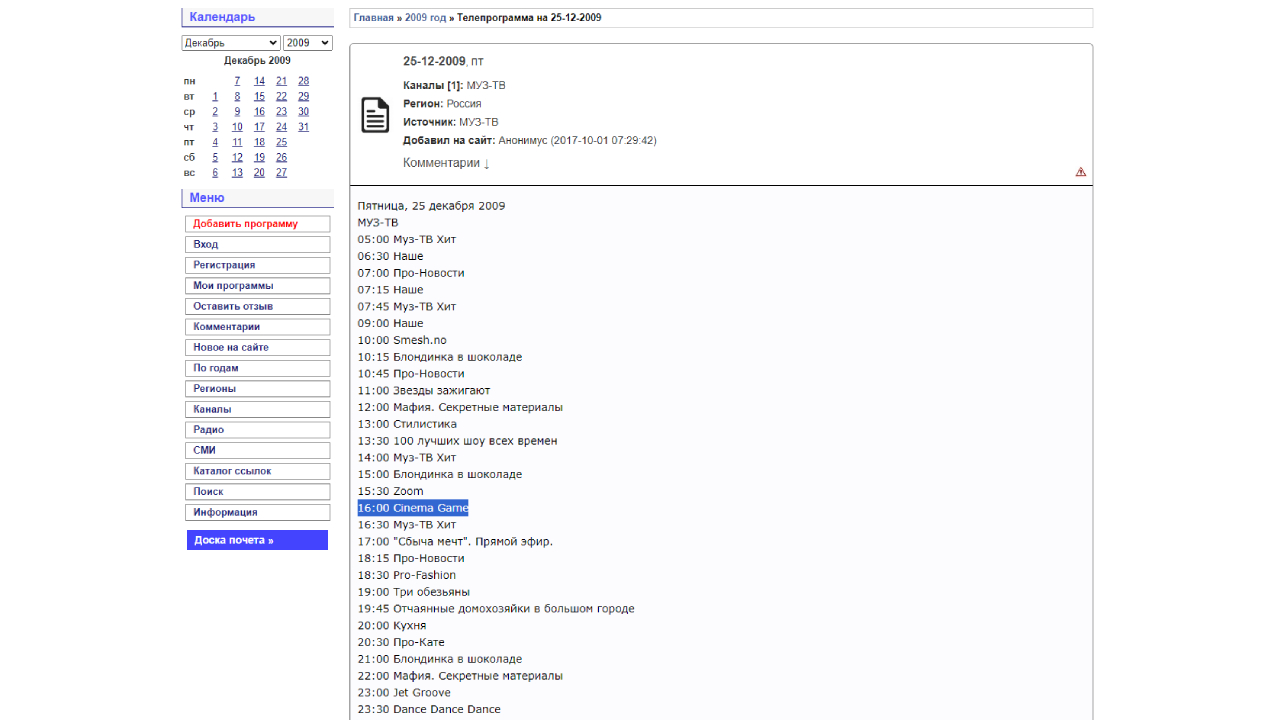Select calendar day 31
This screenshot has width=1280, height=720.
pyautogui.click(x=303, y=127)
